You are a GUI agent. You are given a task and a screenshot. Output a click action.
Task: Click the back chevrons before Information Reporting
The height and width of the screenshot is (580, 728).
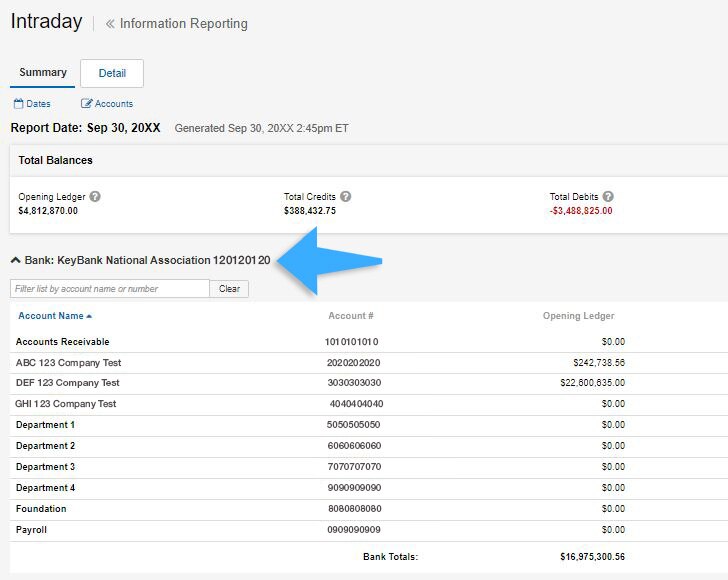(x=110, y=23)
